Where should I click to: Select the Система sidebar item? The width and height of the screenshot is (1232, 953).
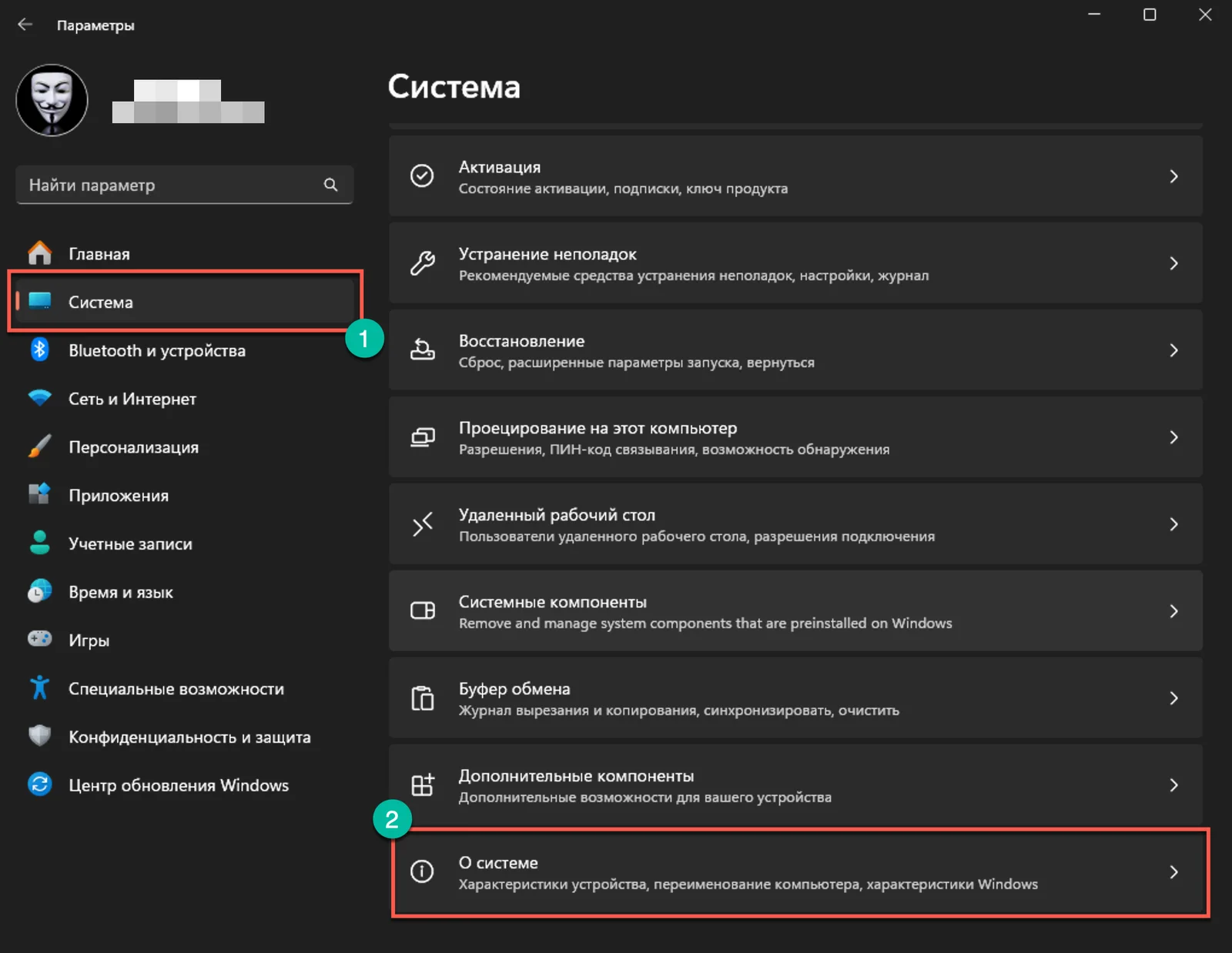(185, 302)
